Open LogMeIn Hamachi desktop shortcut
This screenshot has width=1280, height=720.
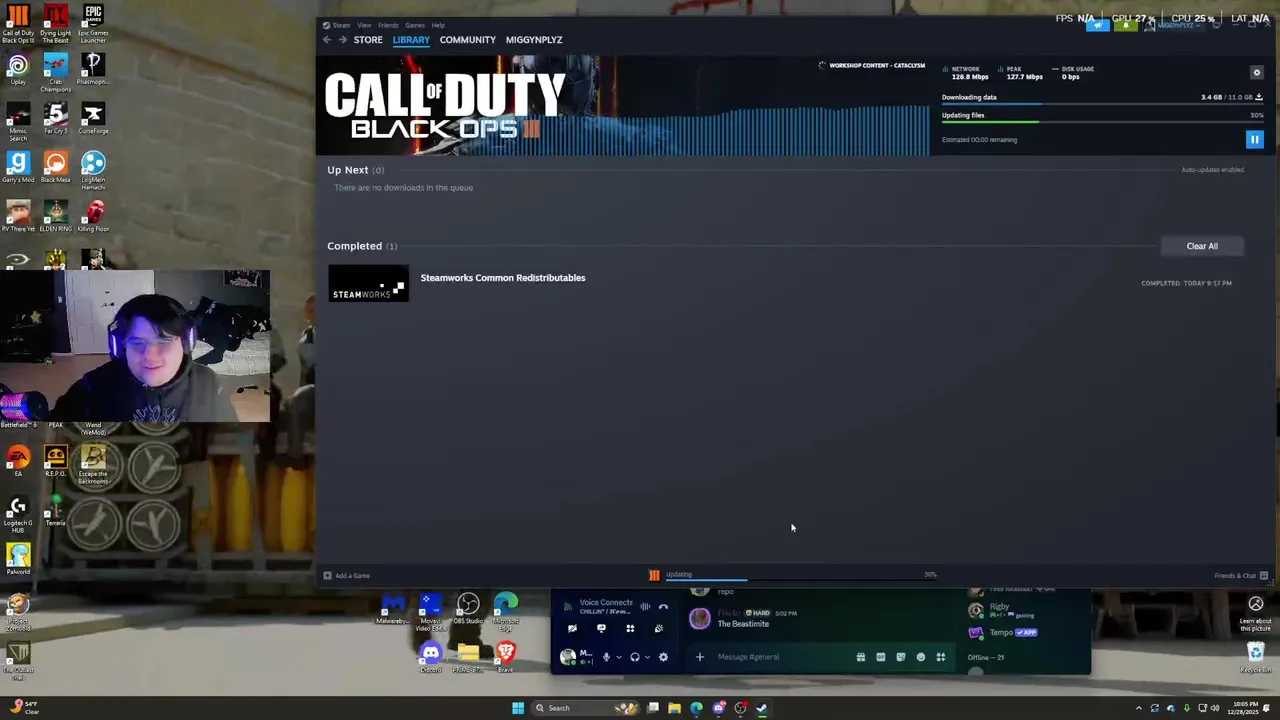tap(93, 170)
